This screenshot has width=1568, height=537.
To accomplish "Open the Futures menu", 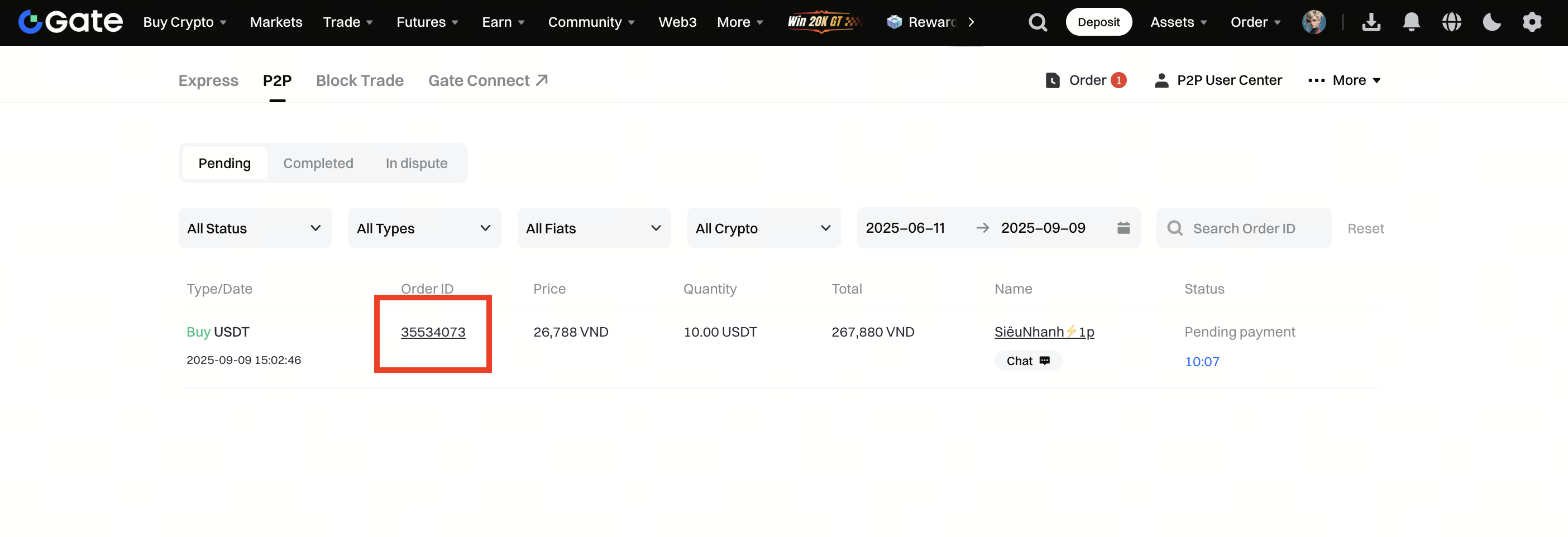I will coord(427,22).
